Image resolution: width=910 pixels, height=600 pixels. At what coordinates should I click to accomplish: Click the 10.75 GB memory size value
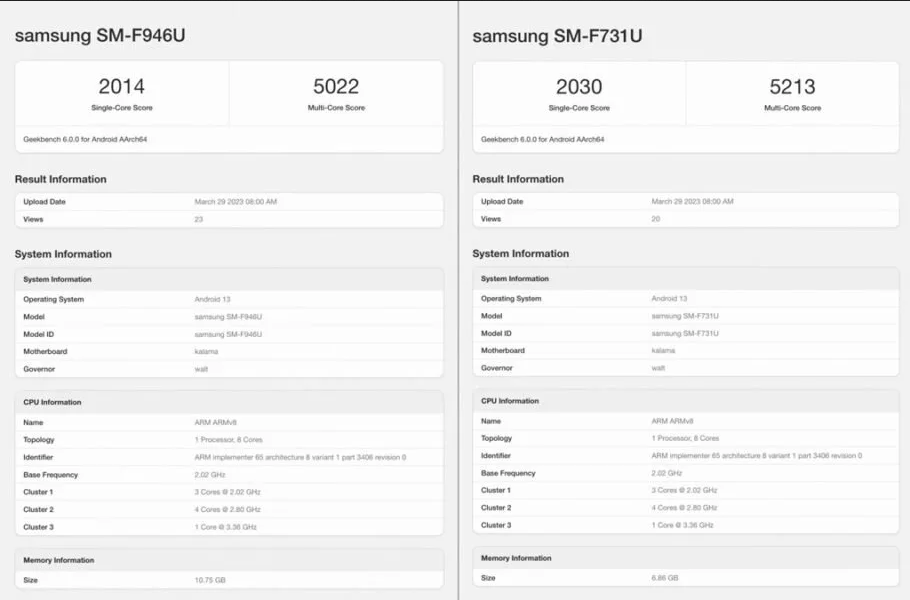[211, 580]
